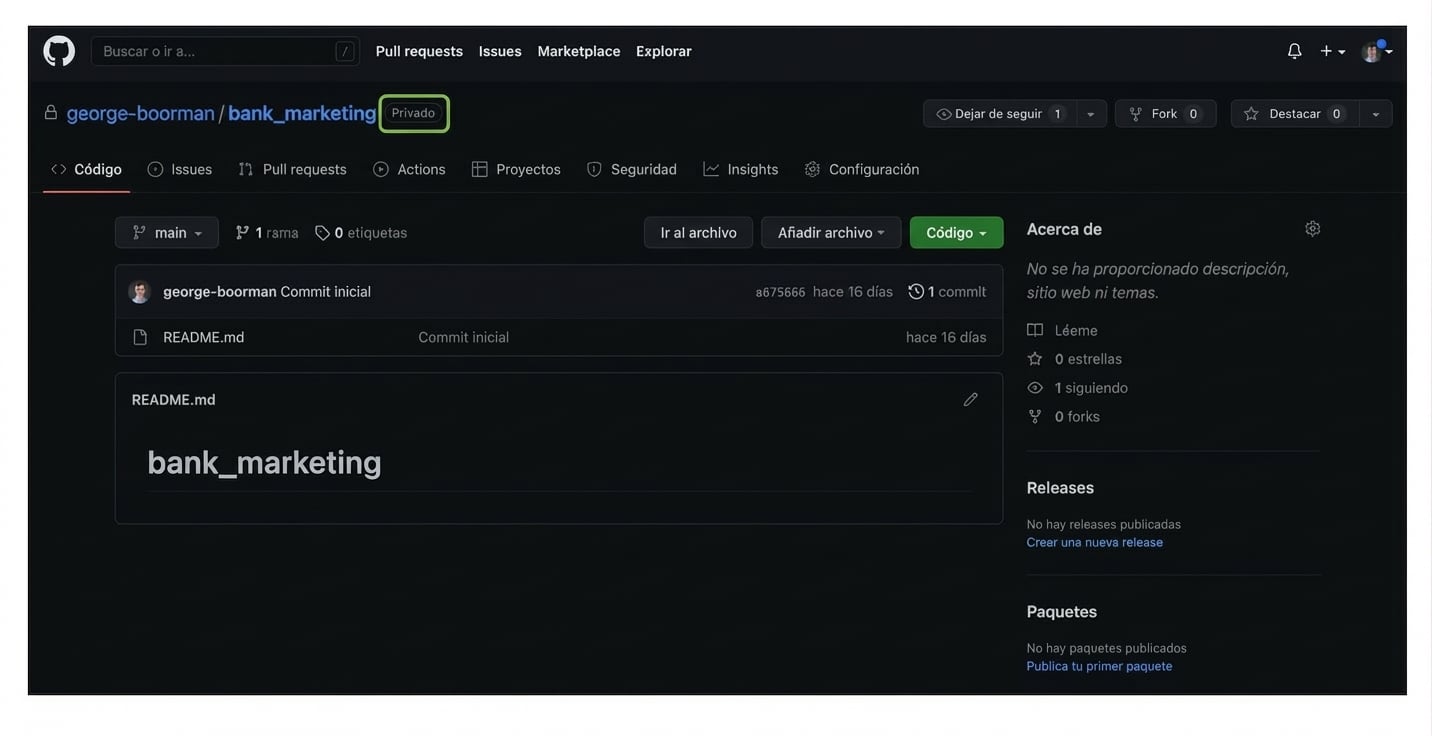This screenshot has height=736, width=1432.
Task: Open the Configuración tab
Action: tap(862, 170)
